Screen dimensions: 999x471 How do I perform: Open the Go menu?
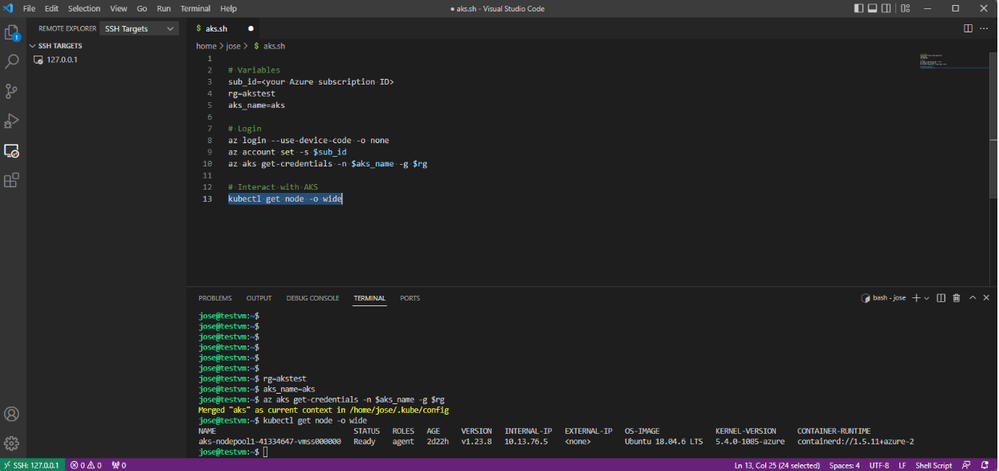142,8
